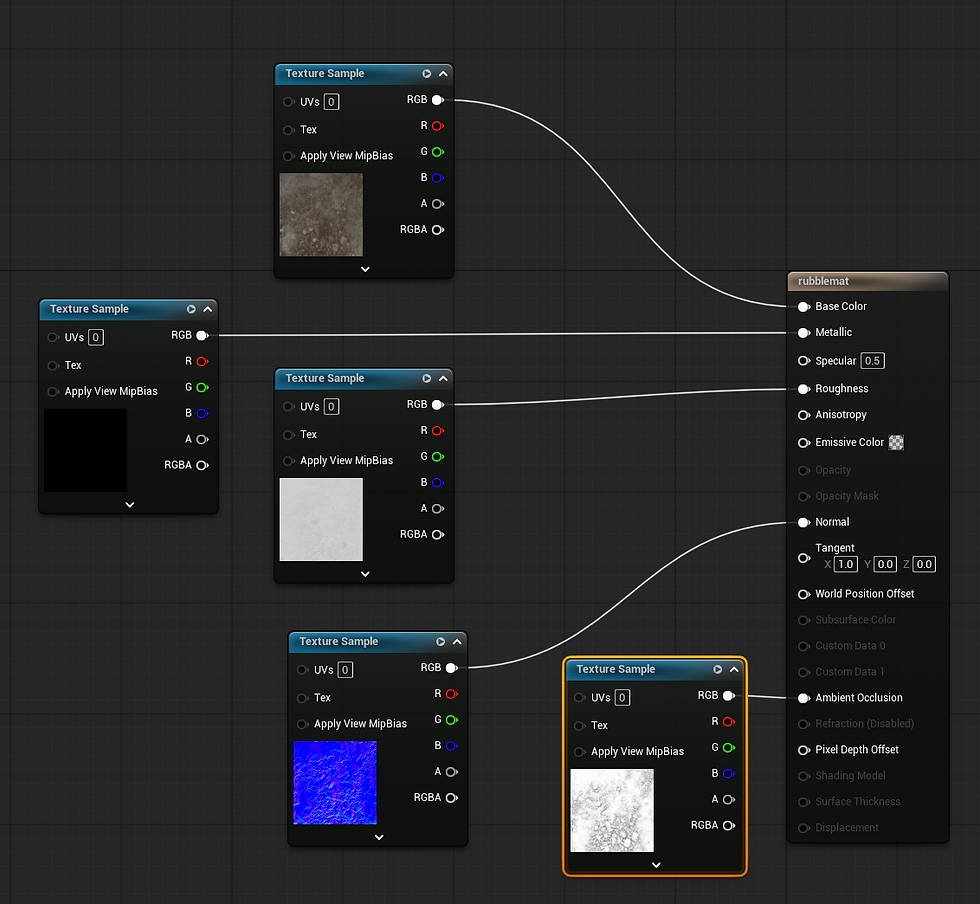Click the Tangent X value field showing 1.0
Image resolution: width=980 pixels, height=904 pixels.
pyautogui.click(x=846, y=565)
